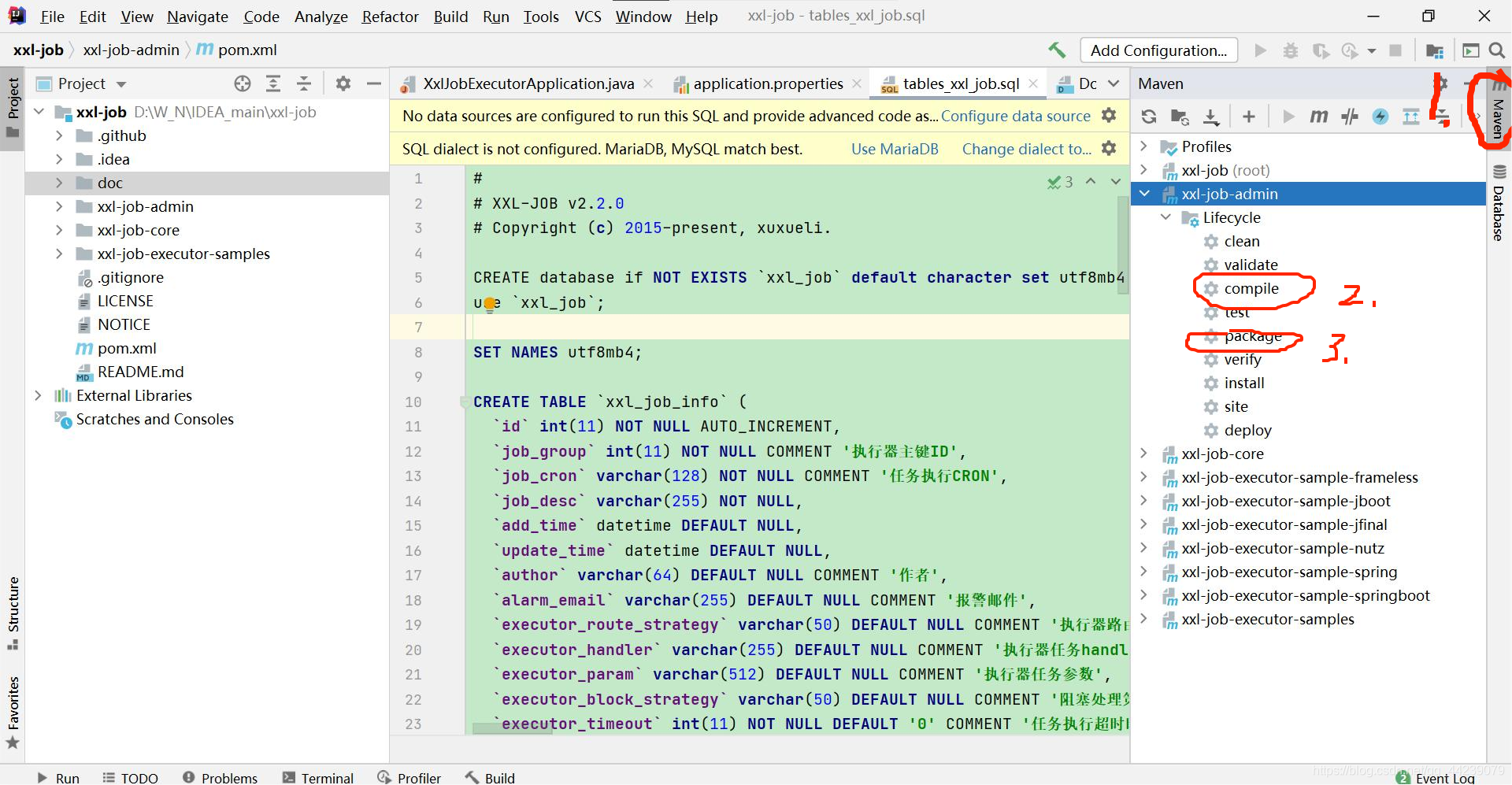Collapse the Lifecycle node
This screenshot has height=785, width=1512.
(1165, 217)
